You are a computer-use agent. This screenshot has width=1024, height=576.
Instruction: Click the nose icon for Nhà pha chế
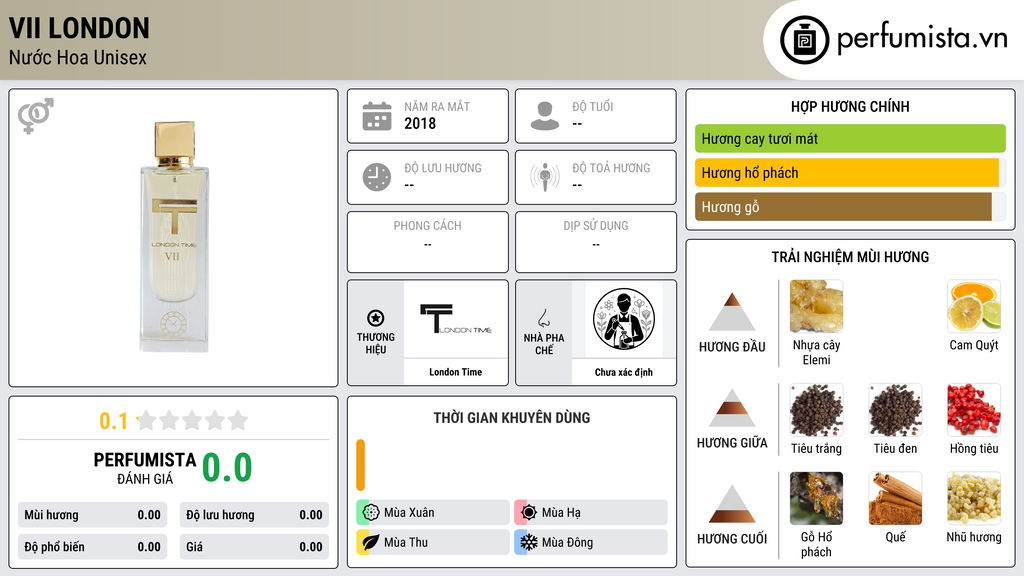coord(543,318)
